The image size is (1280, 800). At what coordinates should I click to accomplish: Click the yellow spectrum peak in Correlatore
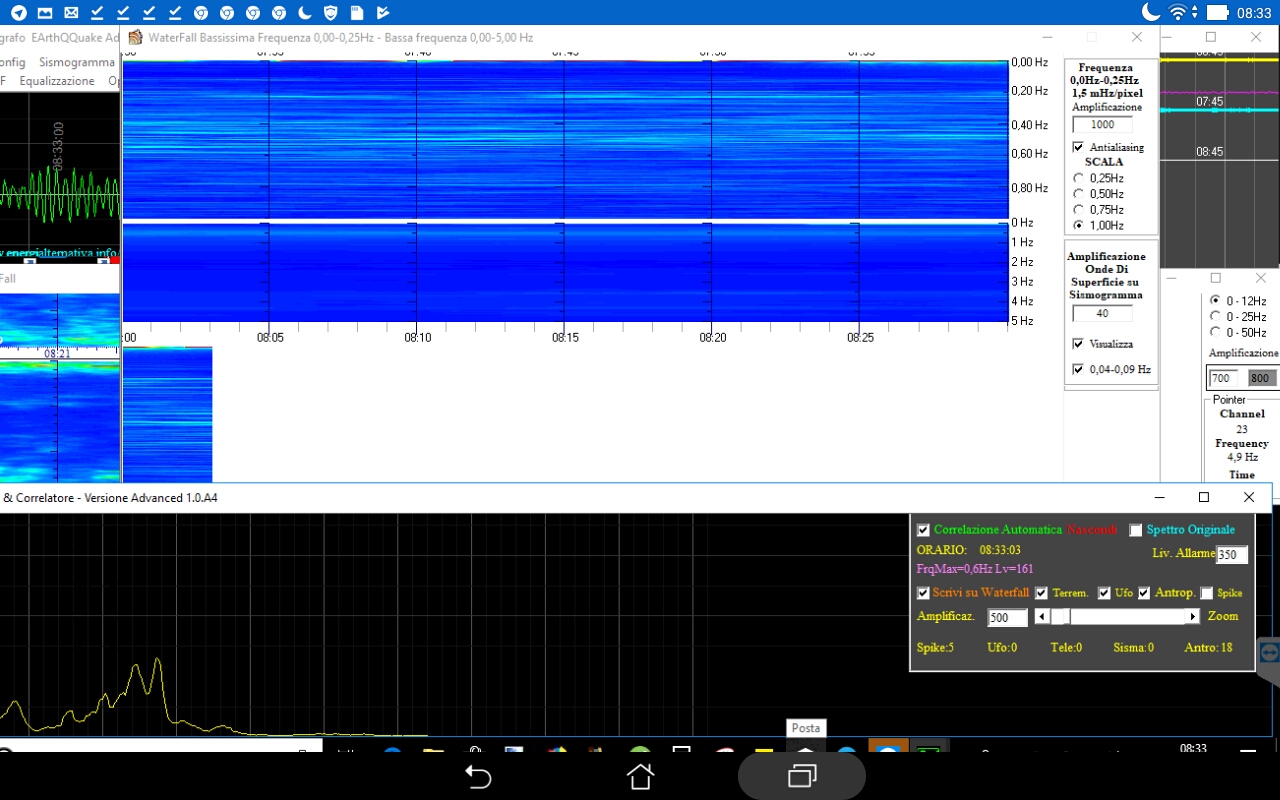point(157,662)
